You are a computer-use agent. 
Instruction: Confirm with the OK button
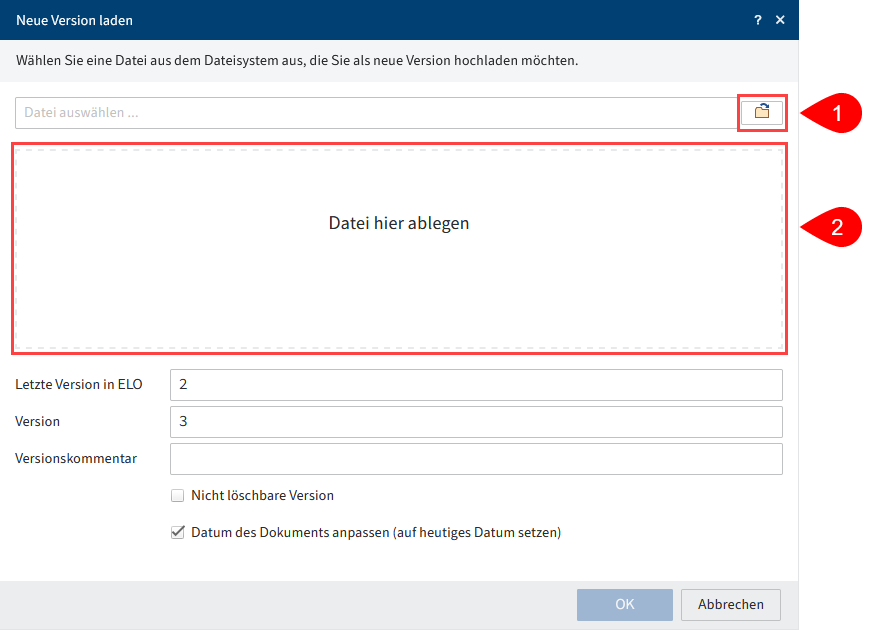coord(625,604)
